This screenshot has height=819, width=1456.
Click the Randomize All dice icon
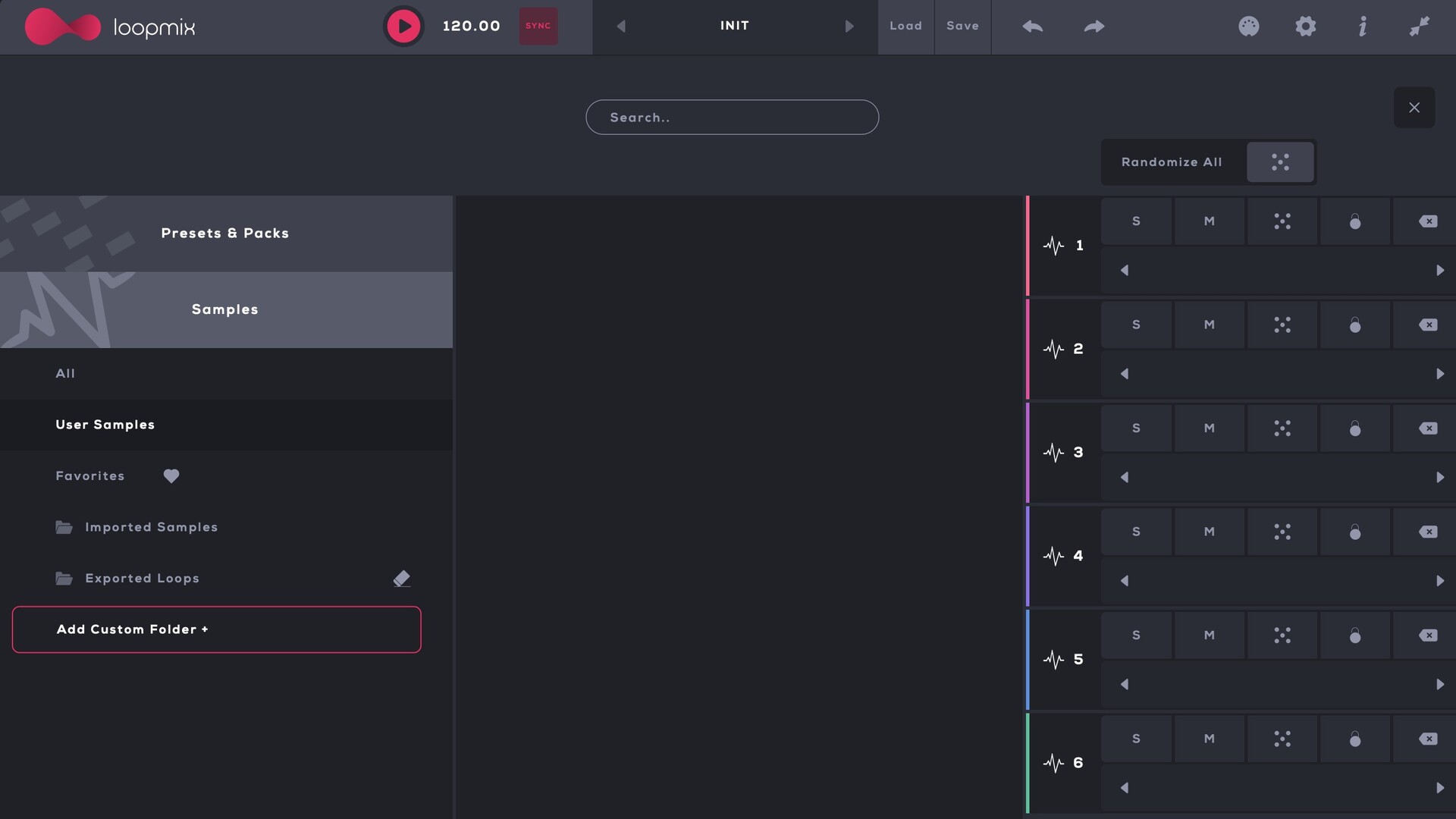click(x=1280, y=162)
